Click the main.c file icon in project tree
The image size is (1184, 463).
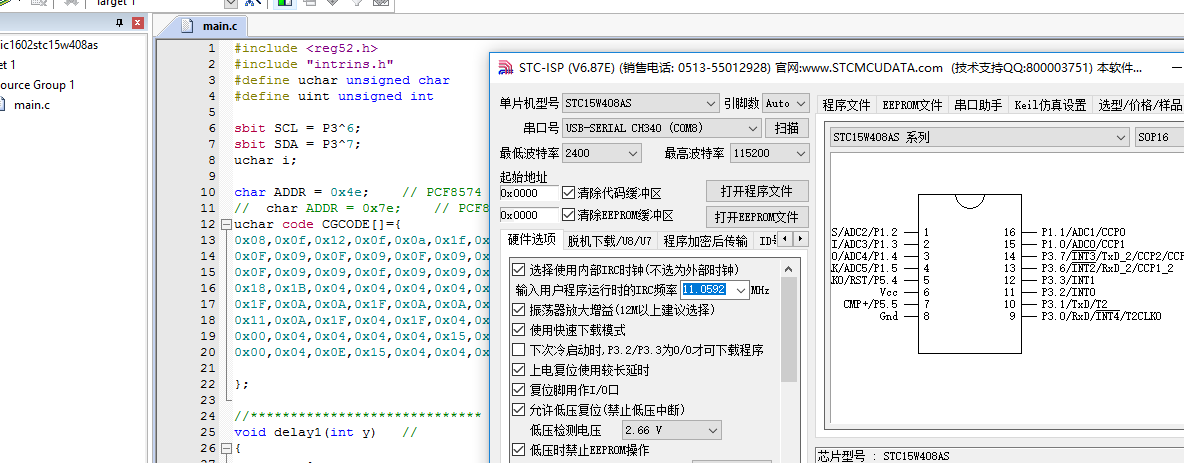pos(2,104)
